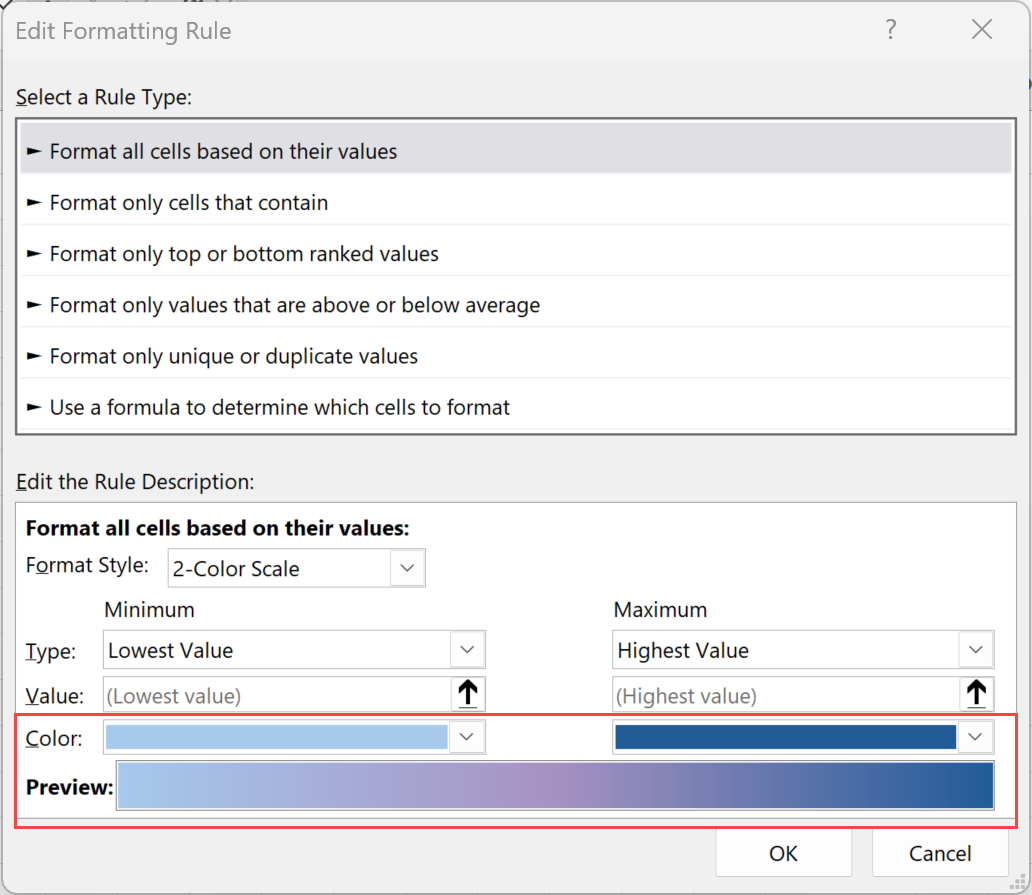The height and width of the screenshot is (895, 1032).
Task: Click the Minimum '(Lowest value)' input field
Action: coord(275,695)
